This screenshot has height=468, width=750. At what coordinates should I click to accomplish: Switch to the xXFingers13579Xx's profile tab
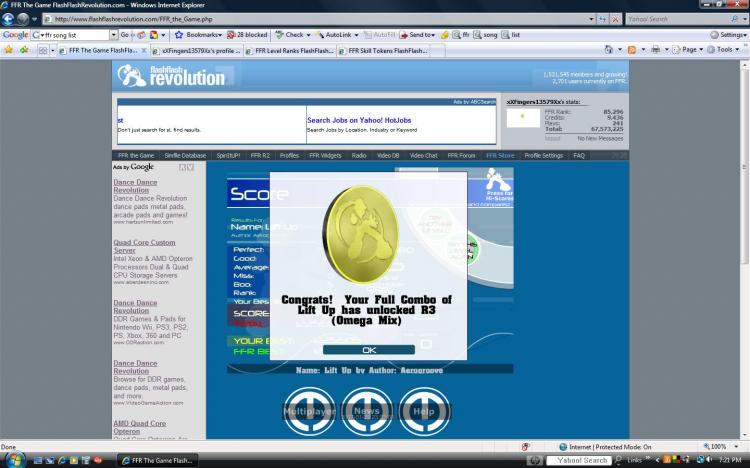tap(197, 51)
